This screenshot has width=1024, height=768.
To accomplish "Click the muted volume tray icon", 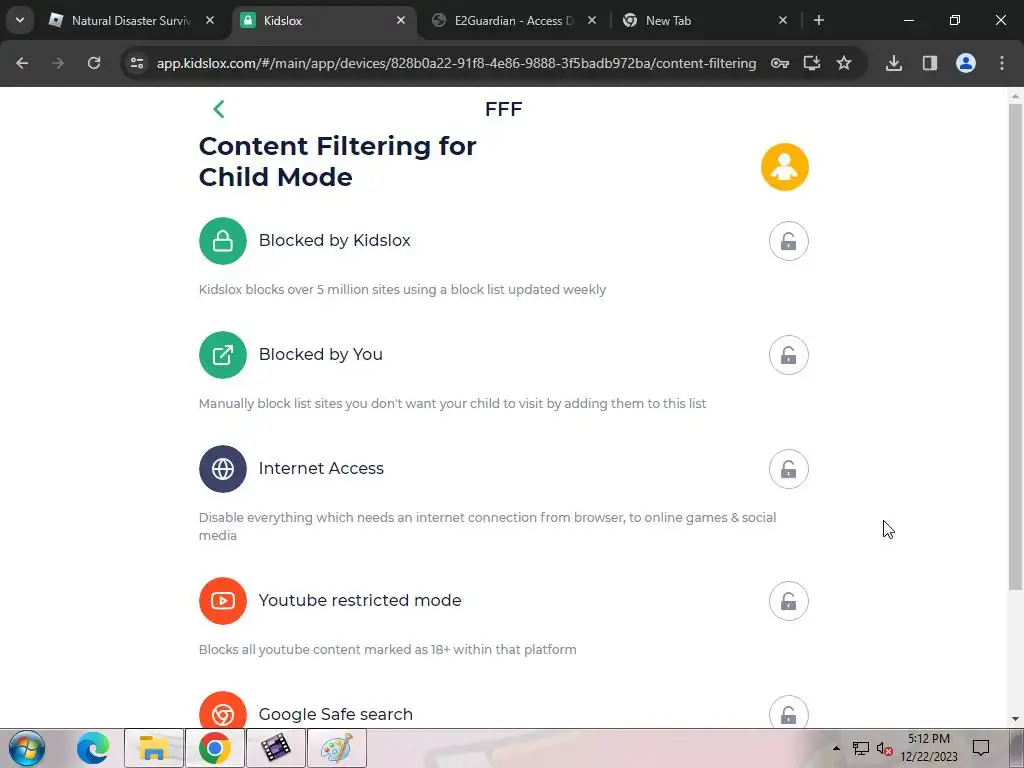I will pos(885,748).
